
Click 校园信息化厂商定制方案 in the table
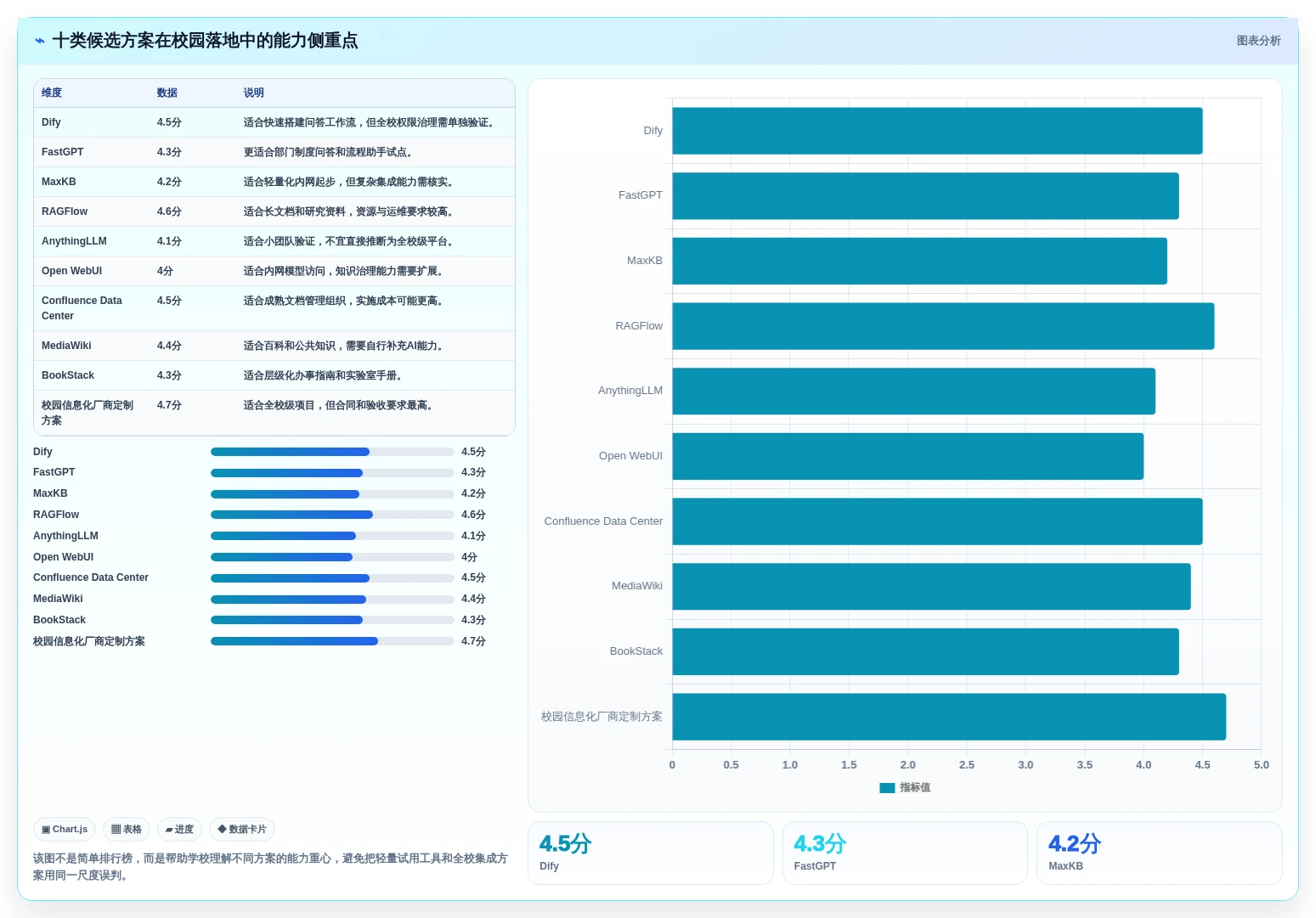tap(88, 413)
